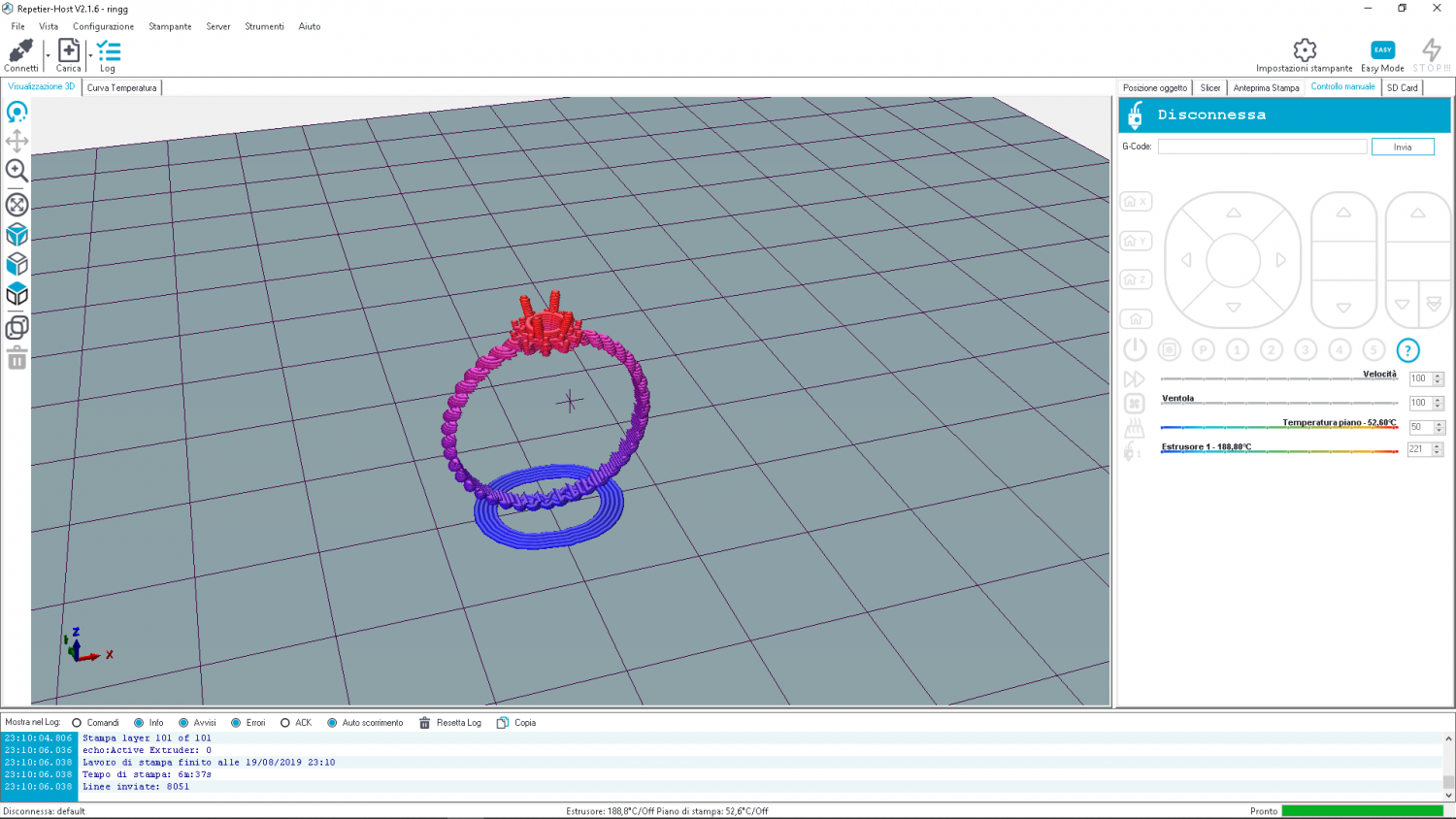Click the Velocità speed slider
The height and width of the screenshot is (819, 1456).
(x=1277, y=379)
